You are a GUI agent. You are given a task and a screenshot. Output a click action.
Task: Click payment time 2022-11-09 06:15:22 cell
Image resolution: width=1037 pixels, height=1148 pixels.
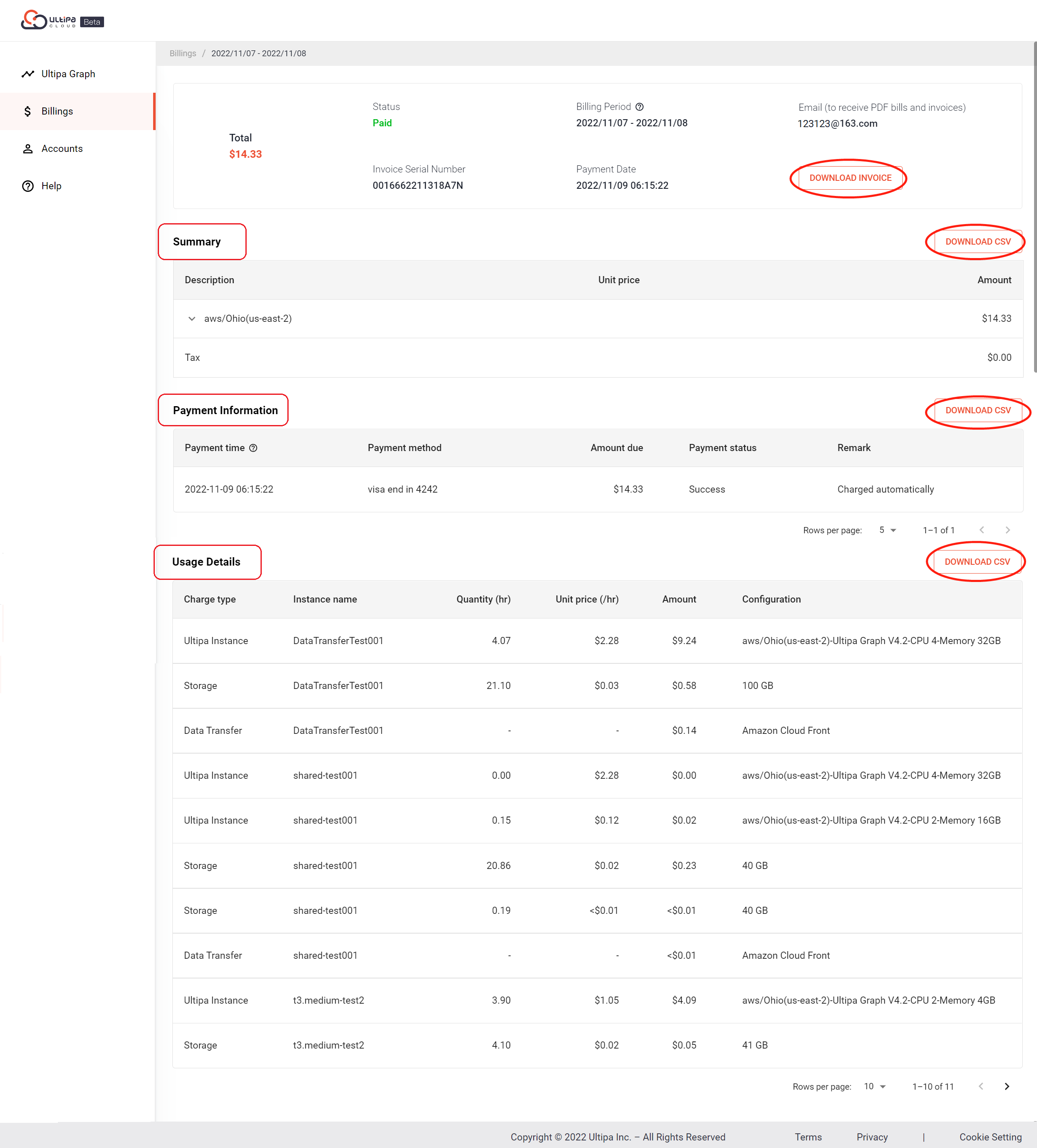tap(229, 490)
